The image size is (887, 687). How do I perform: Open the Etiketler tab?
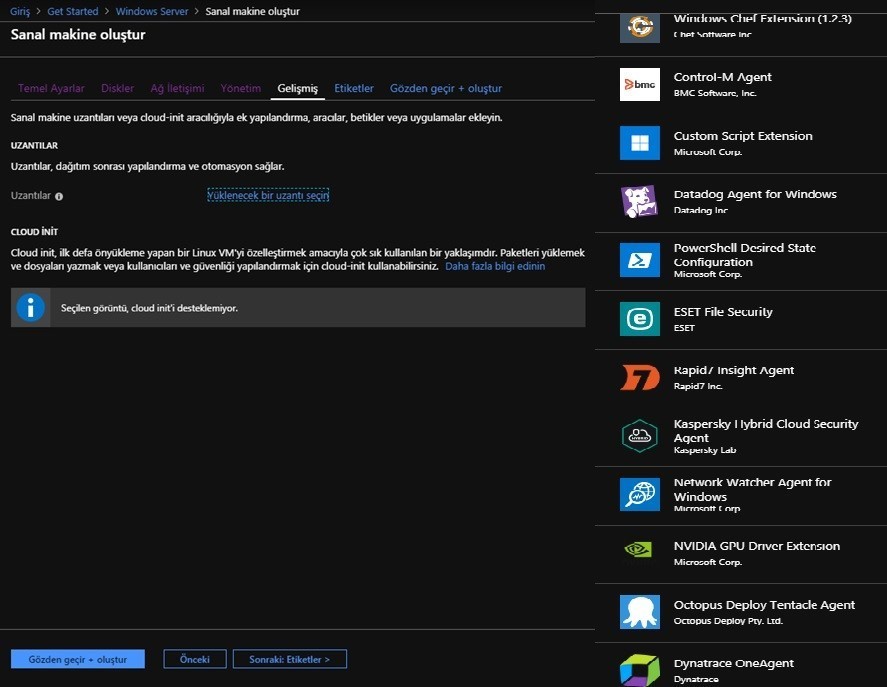[354, 88]
